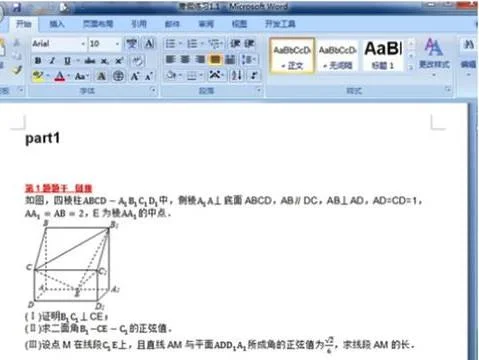479x360 pixels.
Task: Expand the font color arrow
Action: tap(68, 76)
